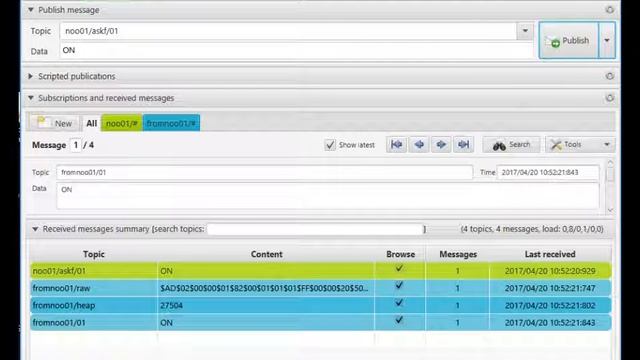Click the Publish button

click(569, 40)
